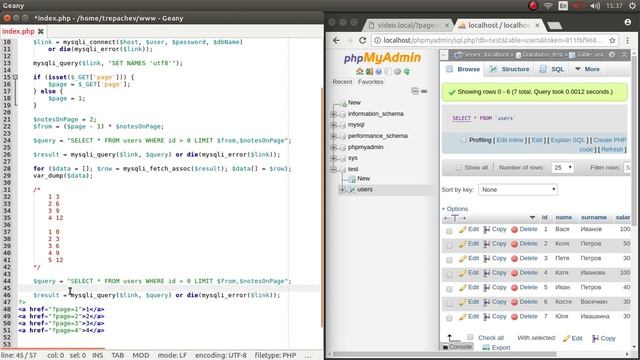Tick the Show all checkbox
The image size is (640, 360).
click(458, 167)
